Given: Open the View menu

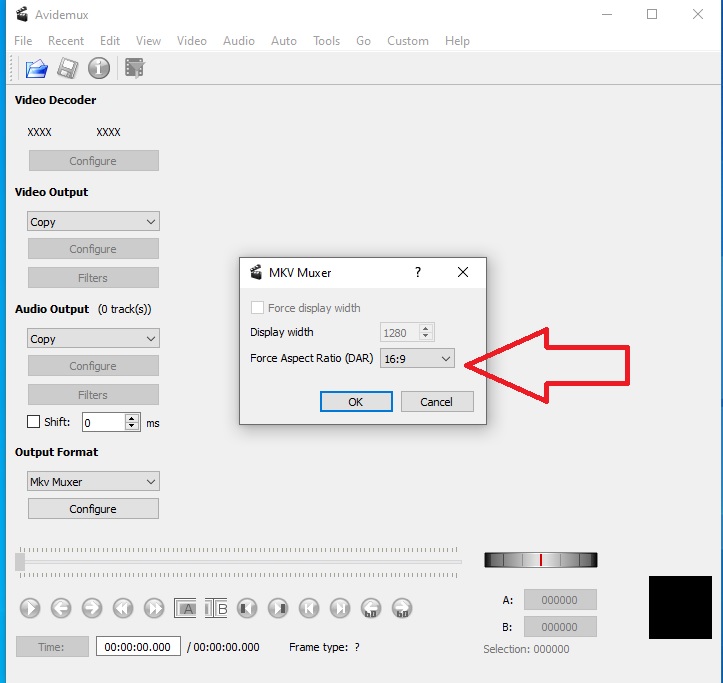Looking at the screenshot, I should point(148,41).
